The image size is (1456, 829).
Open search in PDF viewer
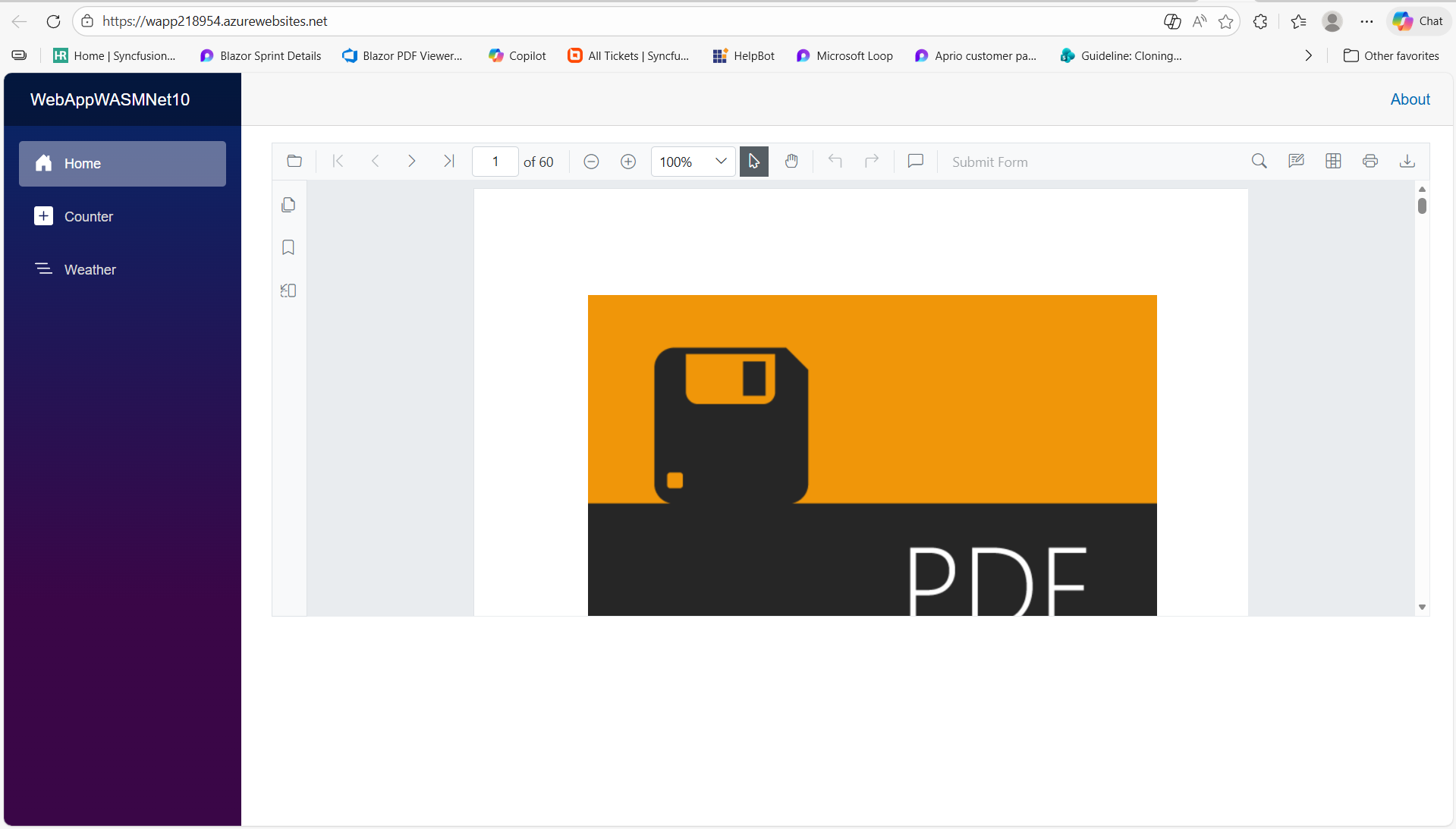click(x=1259, y=162)
